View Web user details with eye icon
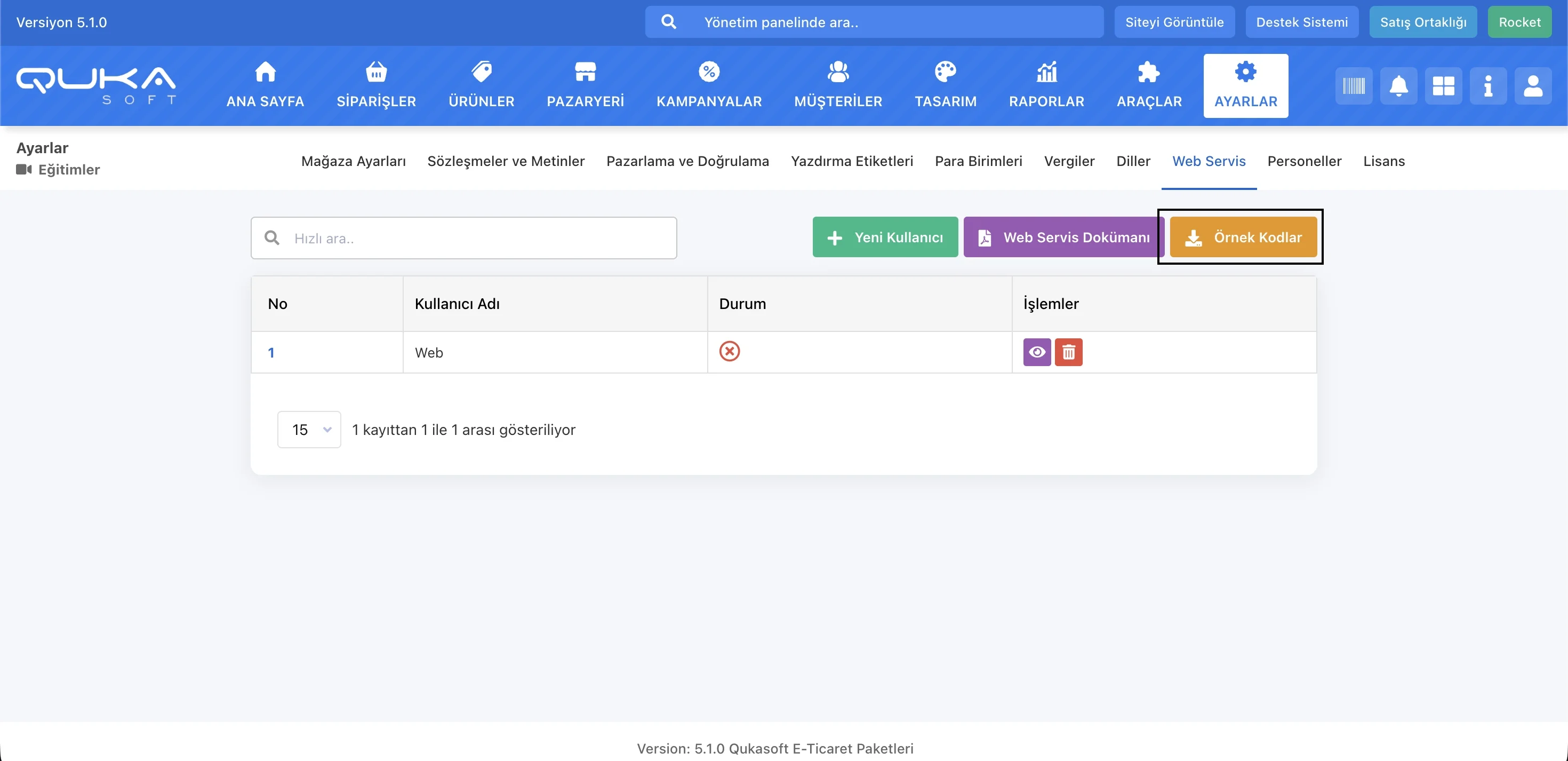The image size is (1568, 761). [1037, 352]
